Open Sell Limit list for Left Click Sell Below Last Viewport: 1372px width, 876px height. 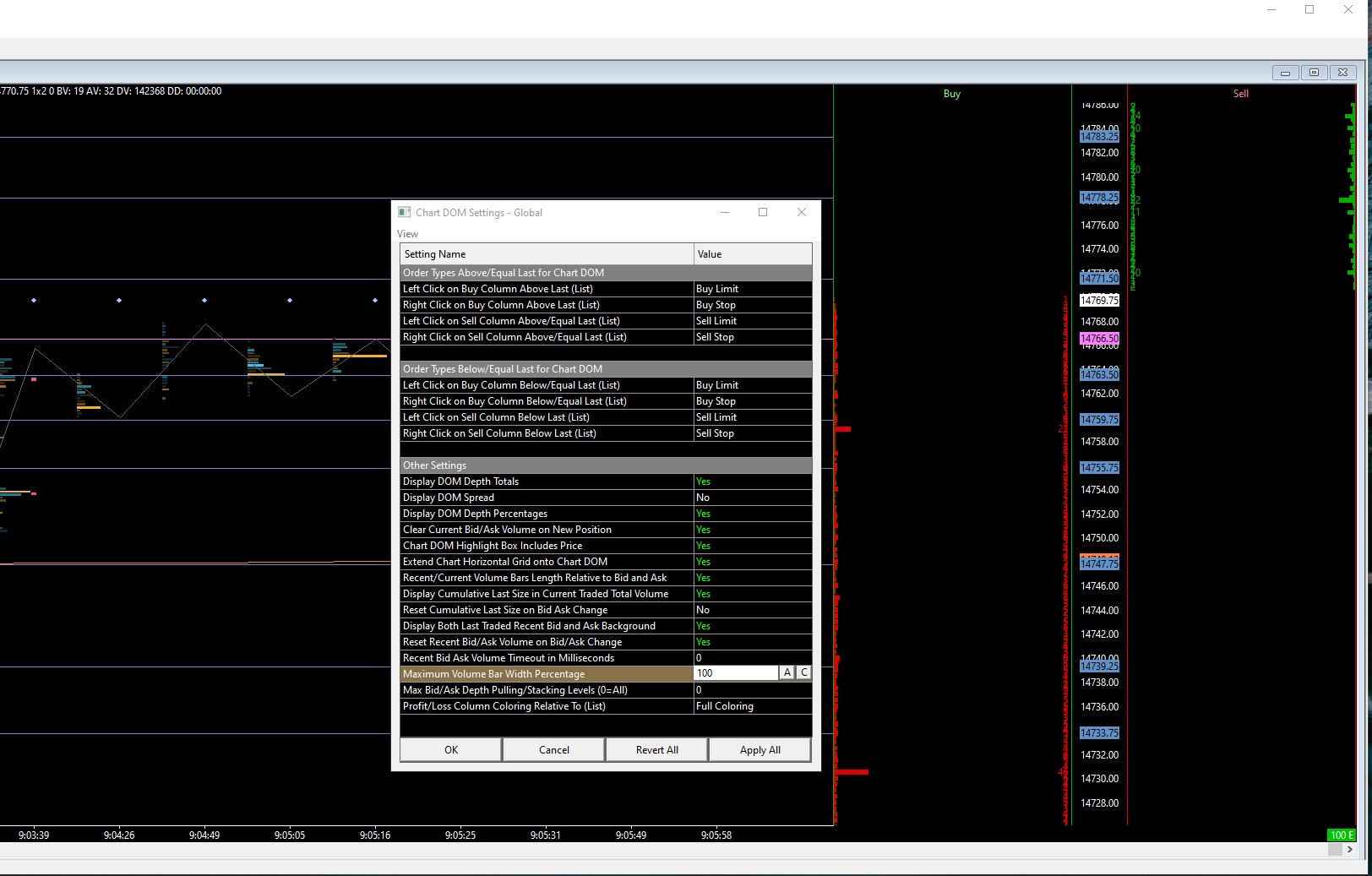(x=753, y=417)
